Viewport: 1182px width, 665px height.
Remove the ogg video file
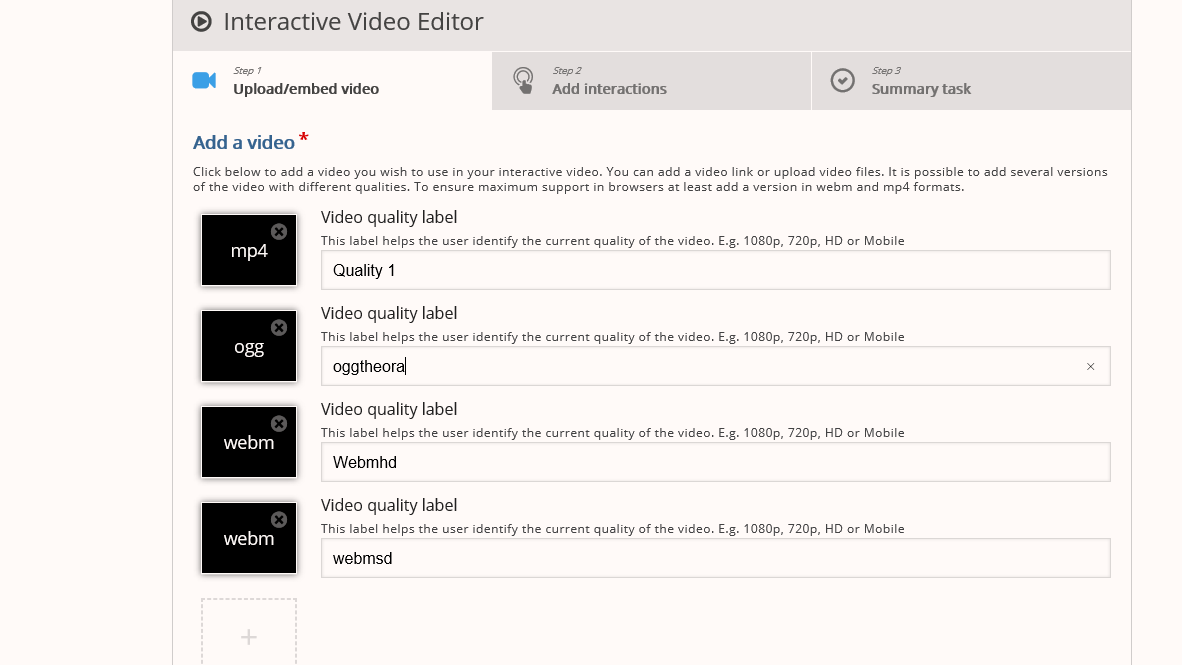coord(279,327)
